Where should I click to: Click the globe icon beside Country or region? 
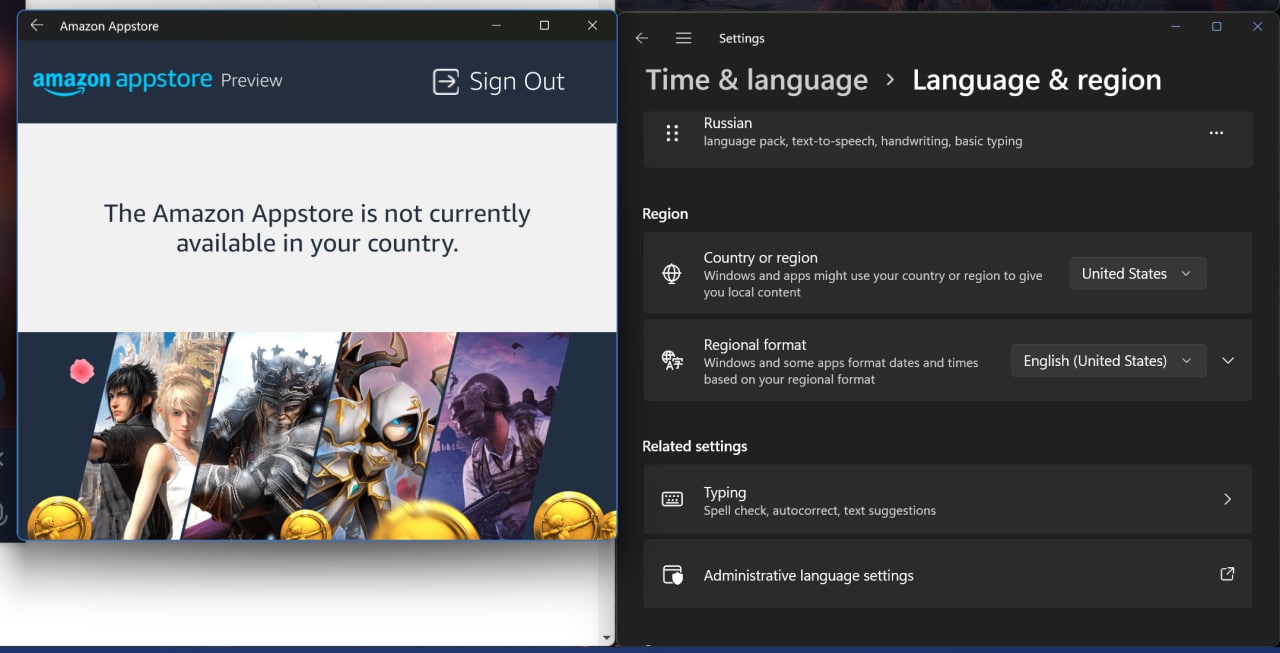pos(672,274)
